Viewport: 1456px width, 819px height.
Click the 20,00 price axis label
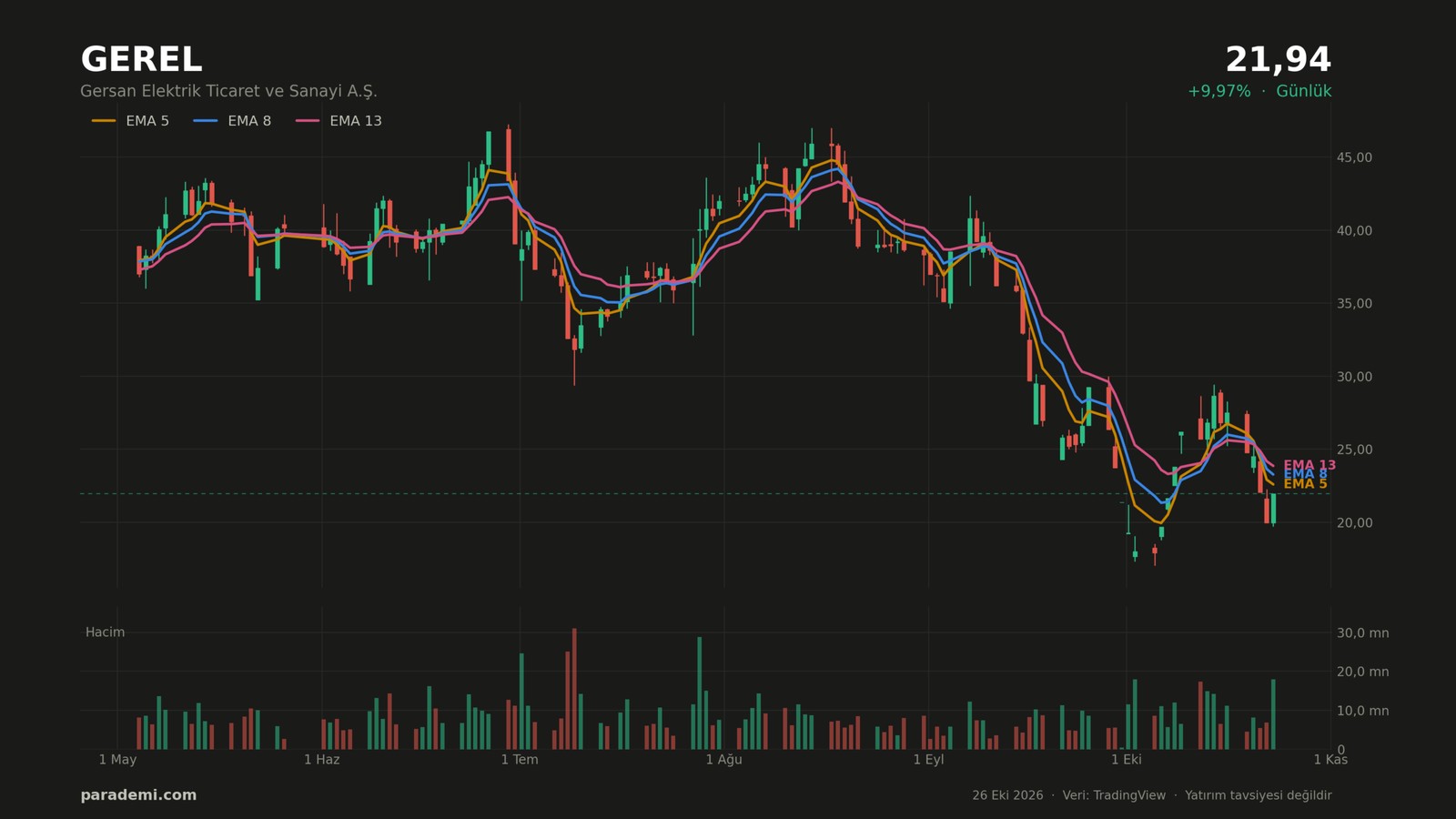coord(1354,522)
